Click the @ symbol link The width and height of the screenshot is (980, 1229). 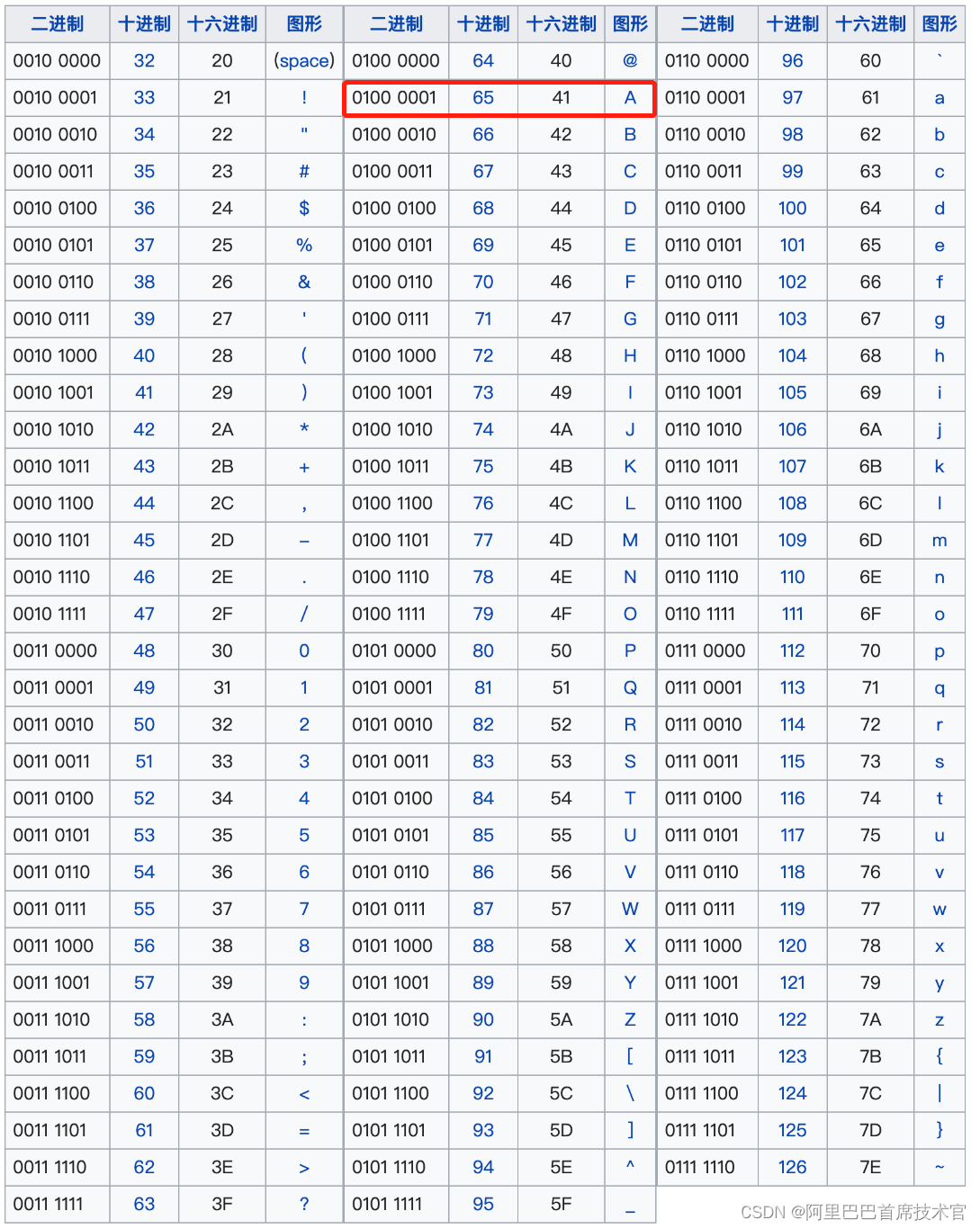coord(630,60)
